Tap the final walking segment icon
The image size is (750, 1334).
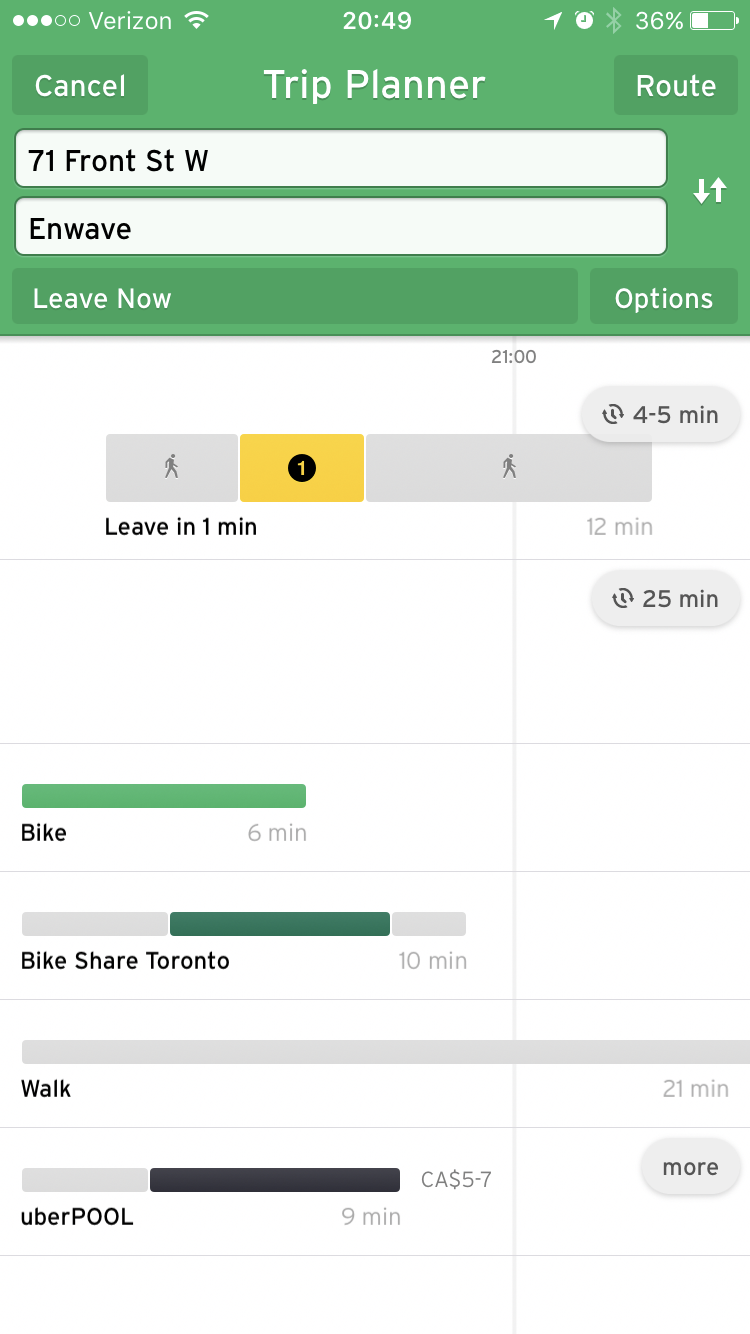pos(509,467)
